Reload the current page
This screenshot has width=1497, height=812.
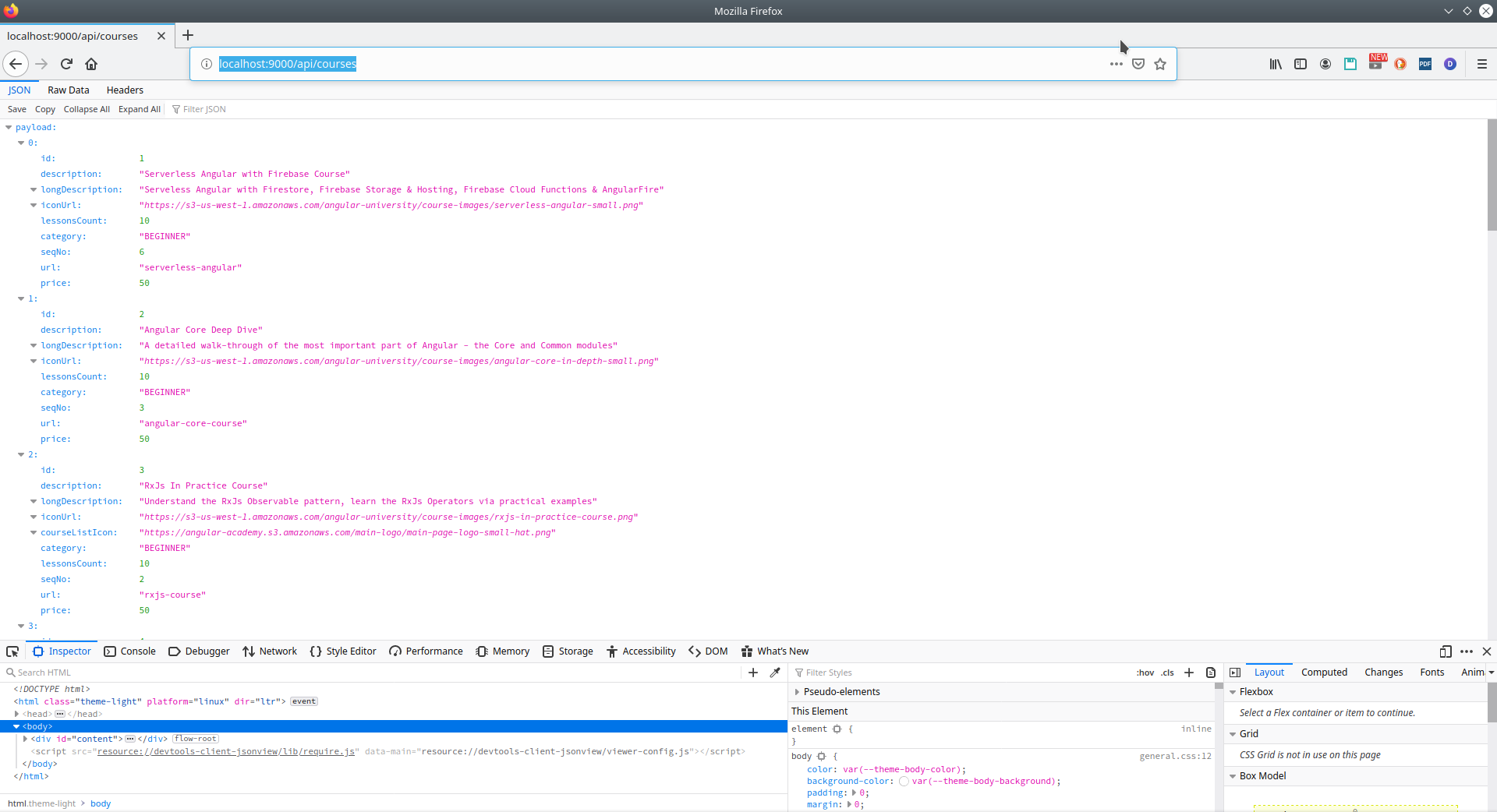66,64
